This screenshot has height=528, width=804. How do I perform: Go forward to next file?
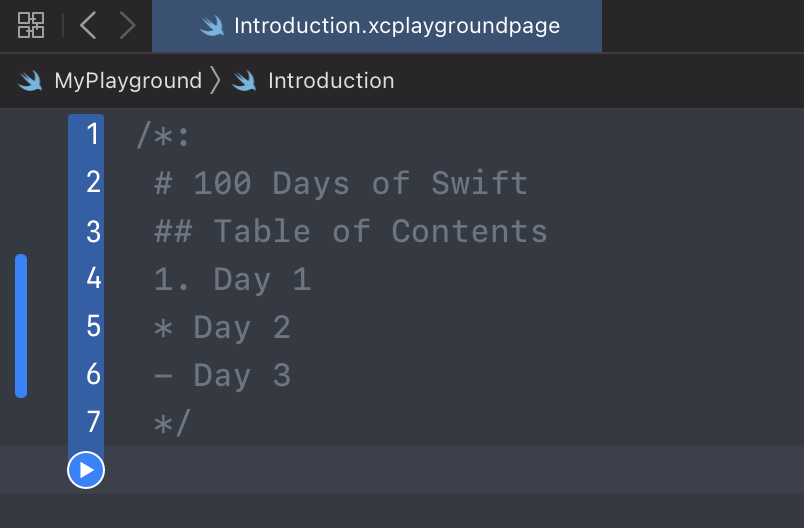(127, 25)
